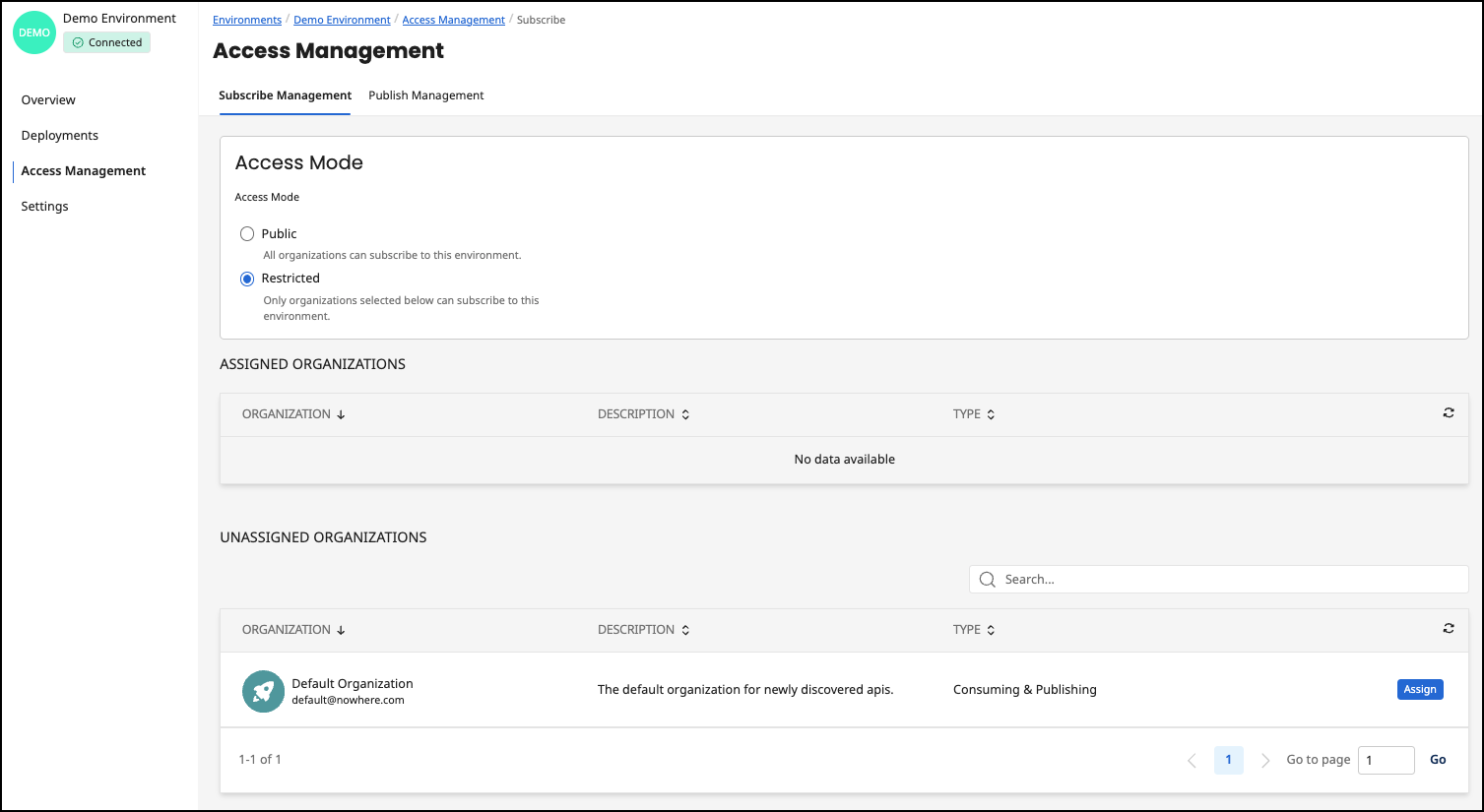Select page 1 in pagination
The width and height of the screenshot is (1484, 812).
coord(1228,760)
